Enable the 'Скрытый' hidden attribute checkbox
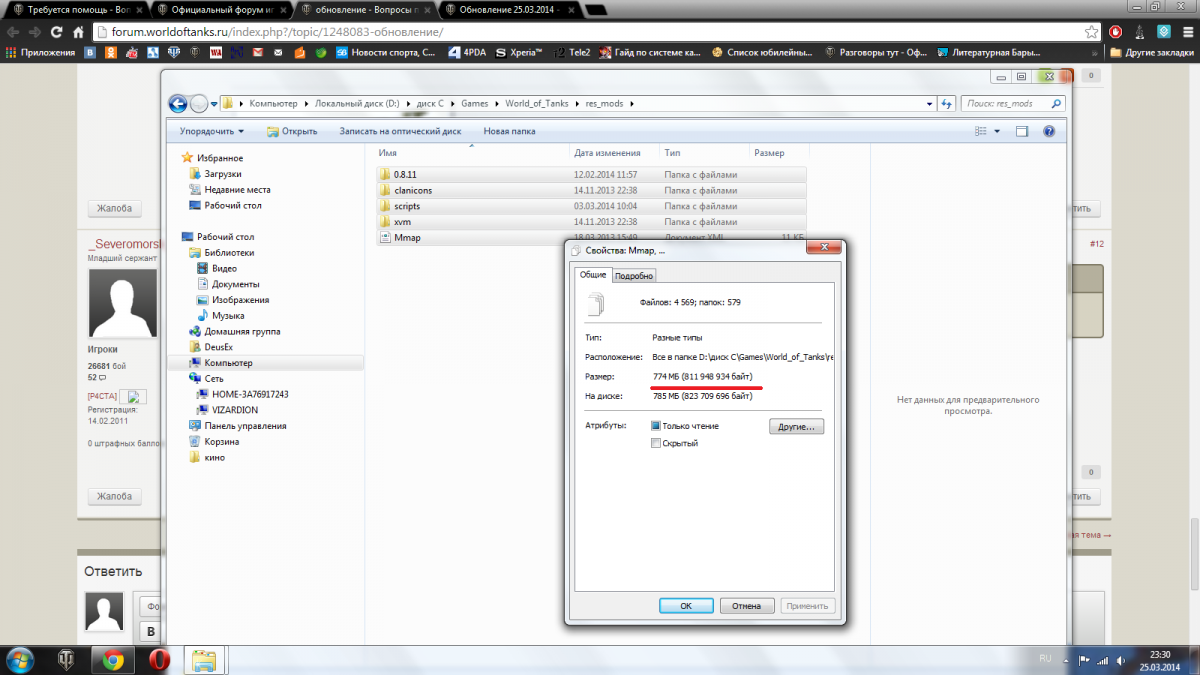This screenshot has width=1200, height=675. tap(656, 443)
